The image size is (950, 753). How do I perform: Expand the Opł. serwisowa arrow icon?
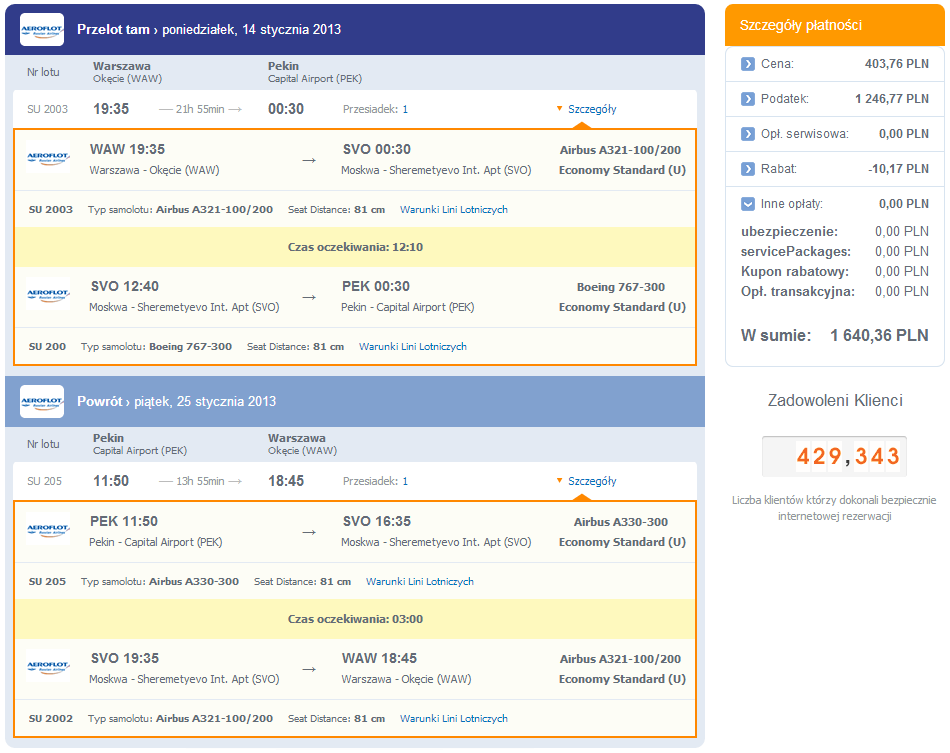(x=748, y=134)
